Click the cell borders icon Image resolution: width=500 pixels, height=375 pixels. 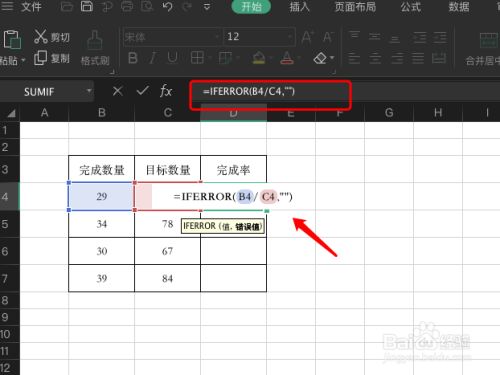coord(197,58)
